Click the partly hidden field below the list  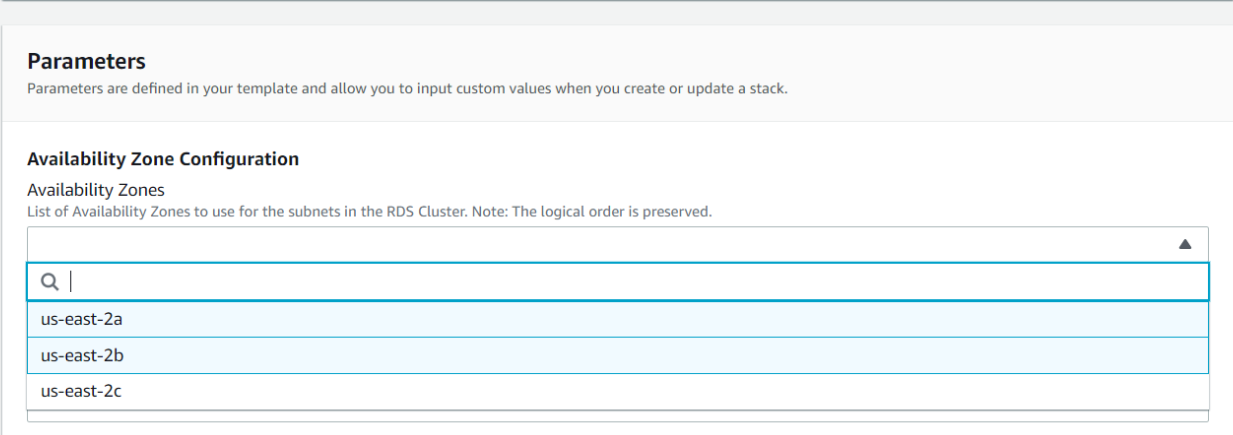point(618,416)
